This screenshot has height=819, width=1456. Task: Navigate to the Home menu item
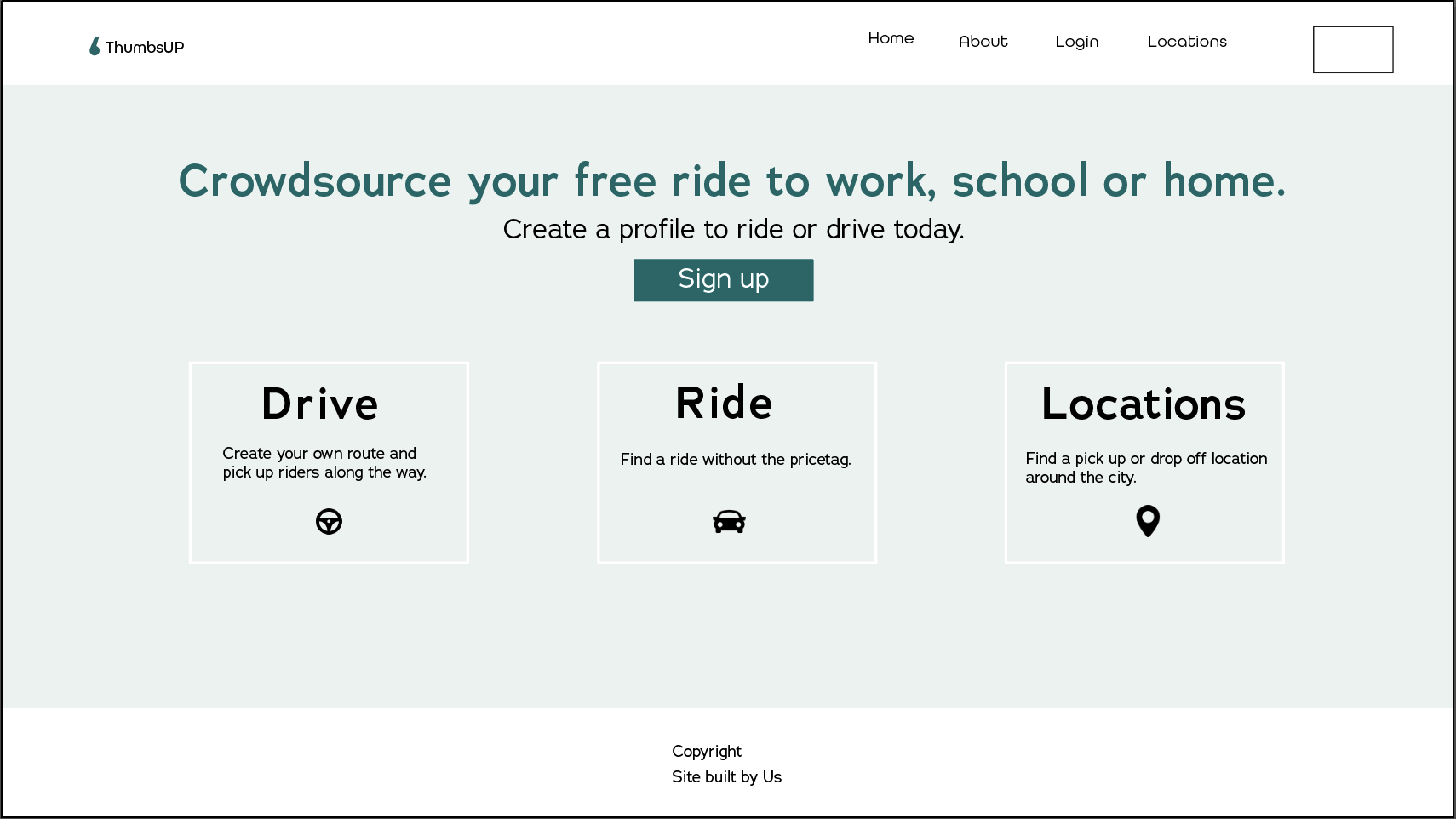pos(891,38)
